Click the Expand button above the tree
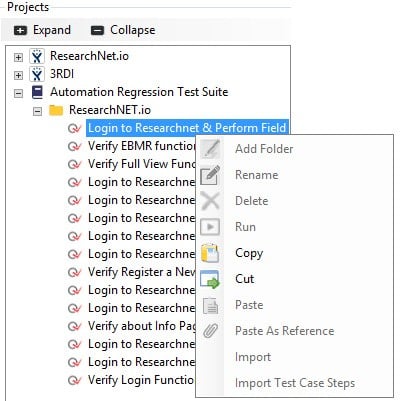Viewport: 400px width, 401px height. (x=42, y=30)
